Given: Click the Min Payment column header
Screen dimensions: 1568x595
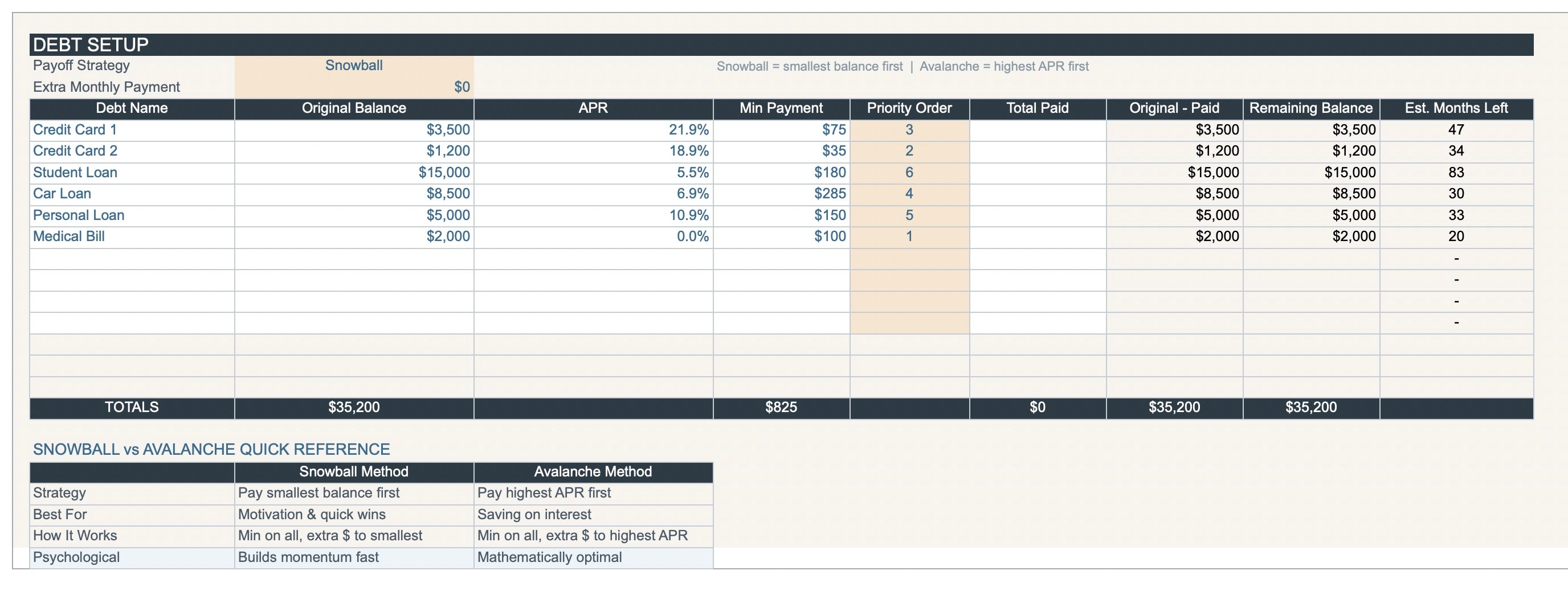Looking at the screenshot, I should (x=782, y=109).
